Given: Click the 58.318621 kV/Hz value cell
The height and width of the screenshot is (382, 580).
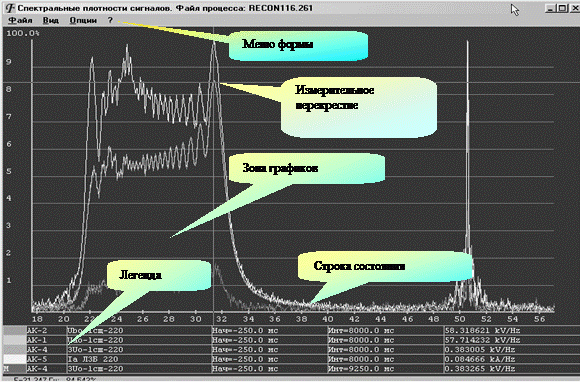Looking at the screenshot, I should pos(482,331).
